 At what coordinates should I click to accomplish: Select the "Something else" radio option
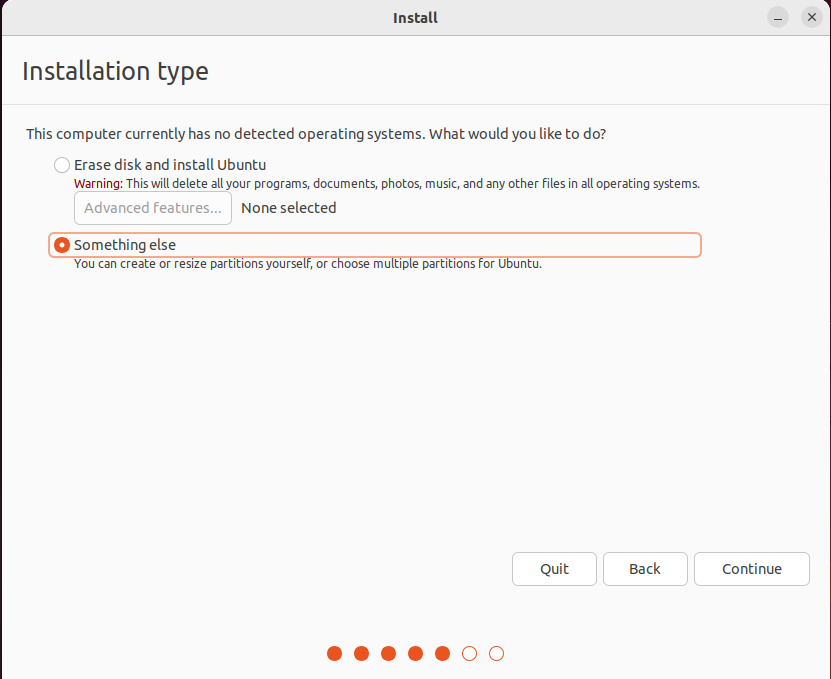62,245
